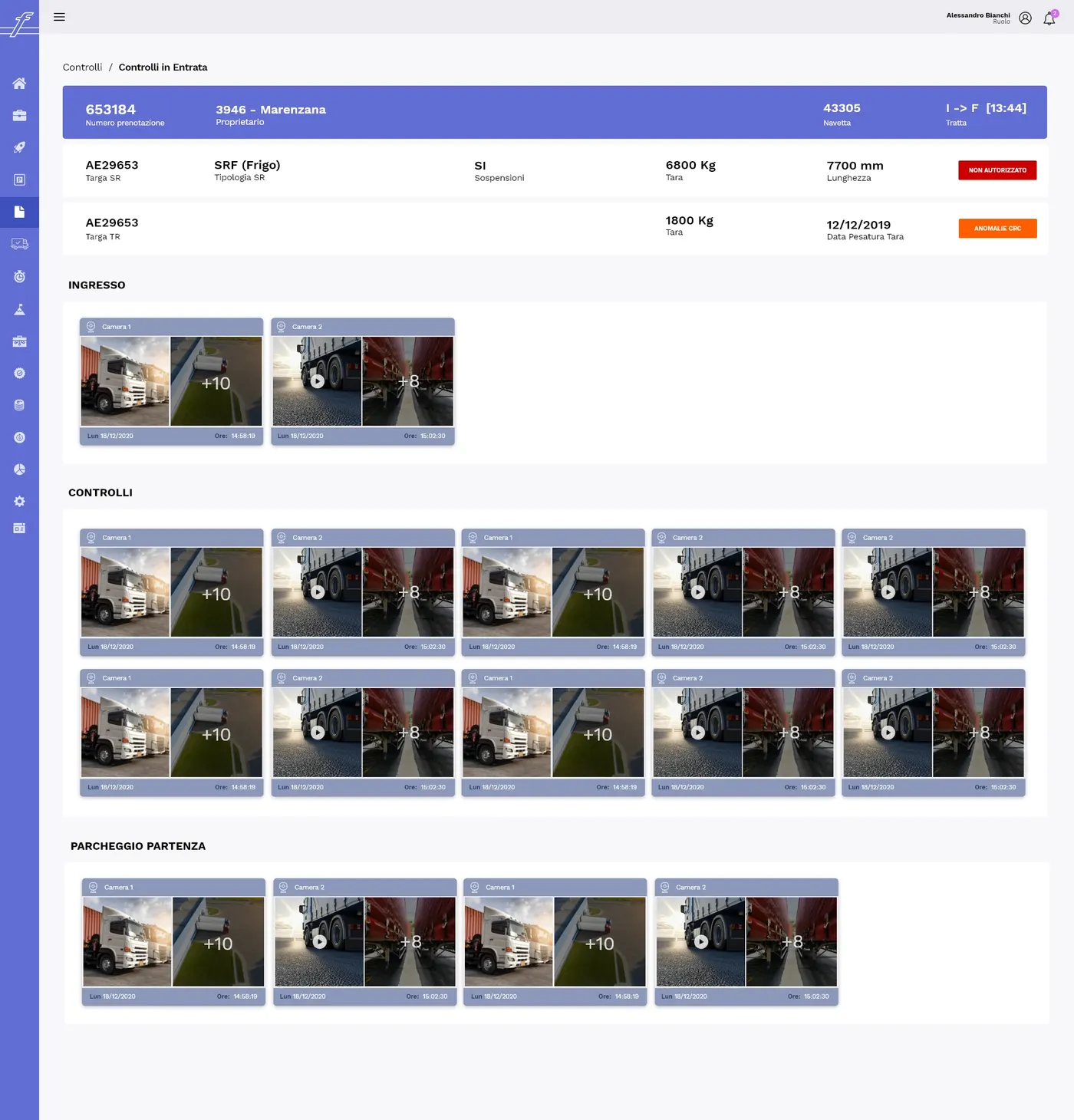Open the stopwatch icon in the sidebar
The image size is (1074, 1120).
19,276
